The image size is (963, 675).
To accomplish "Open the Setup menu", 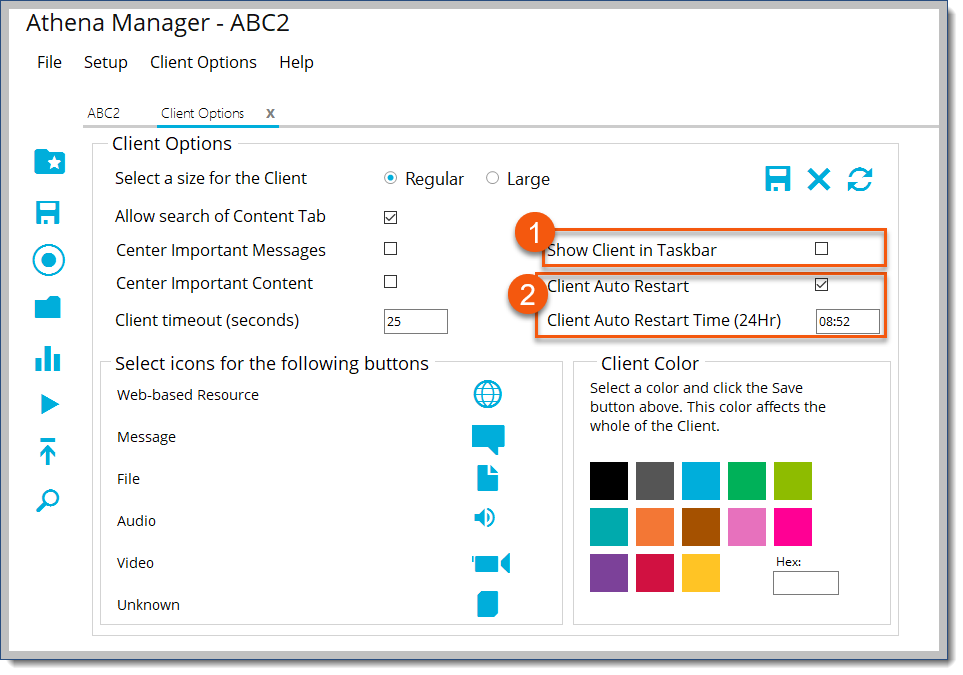I will pyautogui.click(x=106, y=63).
